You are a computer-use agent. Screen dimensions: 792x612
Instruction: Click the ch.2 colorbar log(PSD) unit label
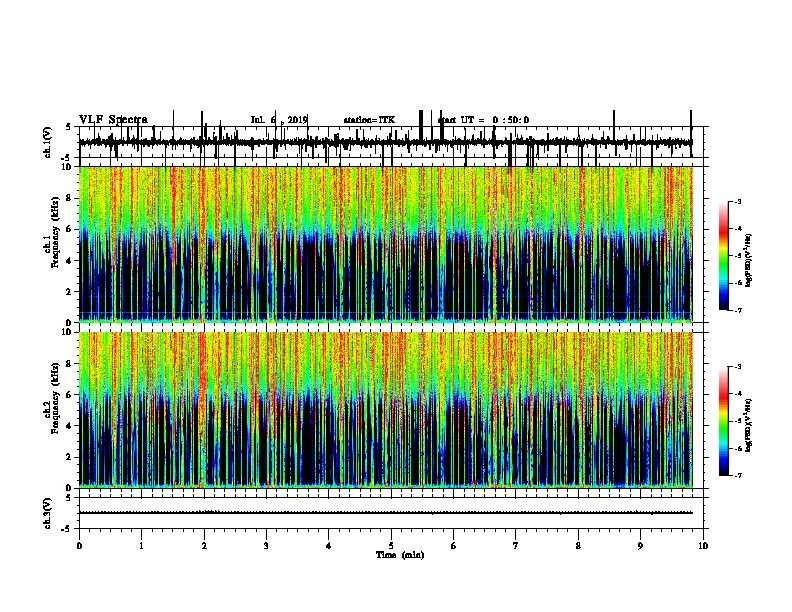point(749,424)
